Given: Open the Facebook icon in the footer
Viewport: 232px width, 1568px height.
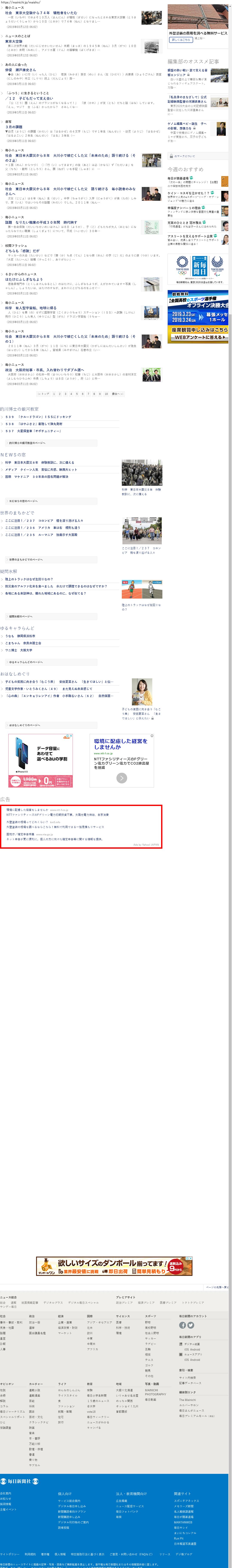Looking at the screenshot, I should coord(183,1325).
